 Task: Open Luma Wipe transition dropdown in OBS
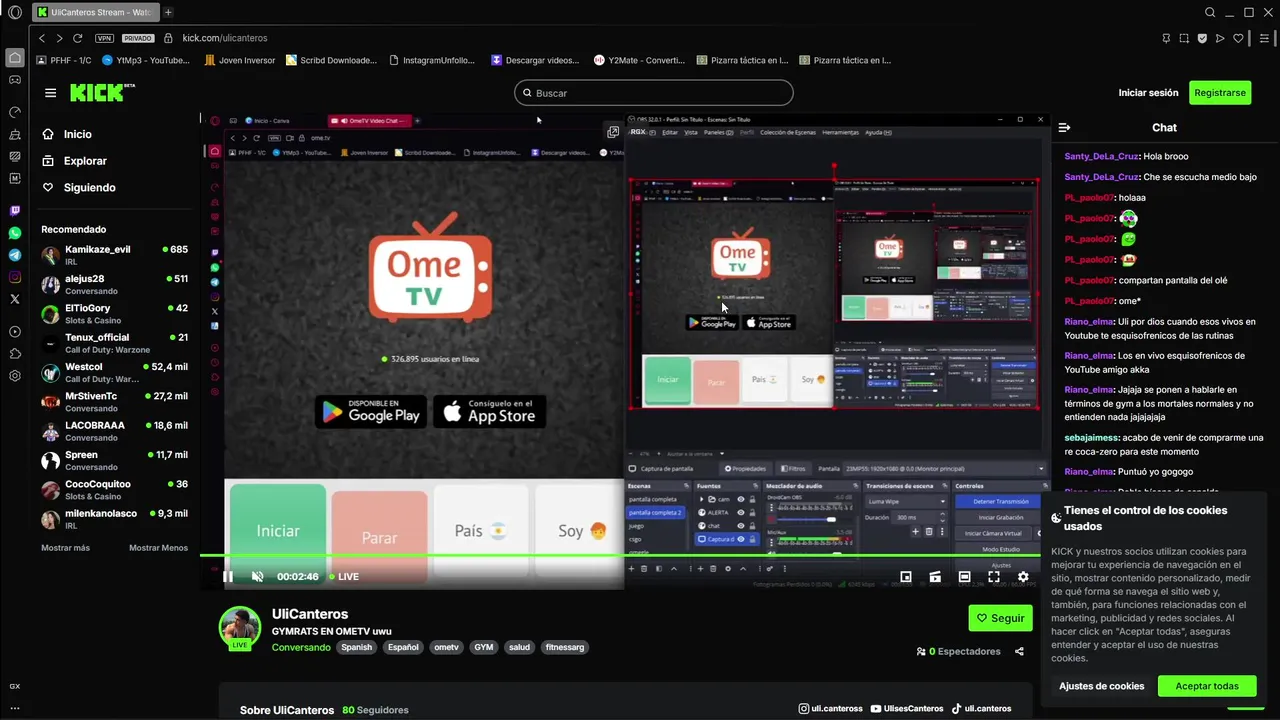906,501
